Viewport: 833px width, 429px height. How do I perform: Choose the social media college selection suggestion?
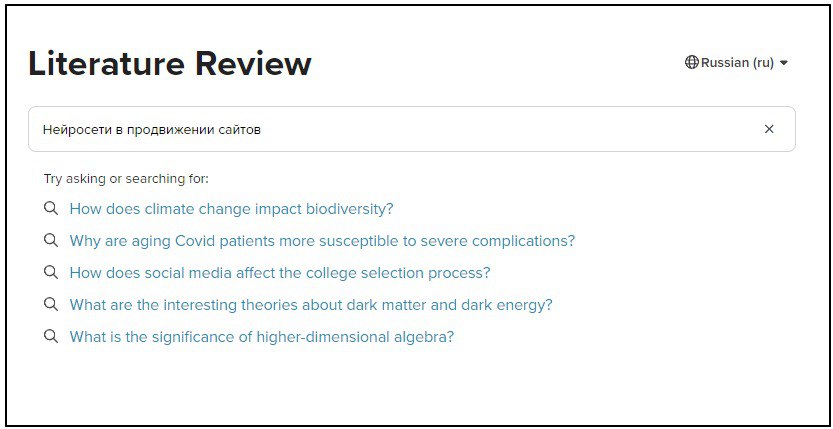(280, 273)
